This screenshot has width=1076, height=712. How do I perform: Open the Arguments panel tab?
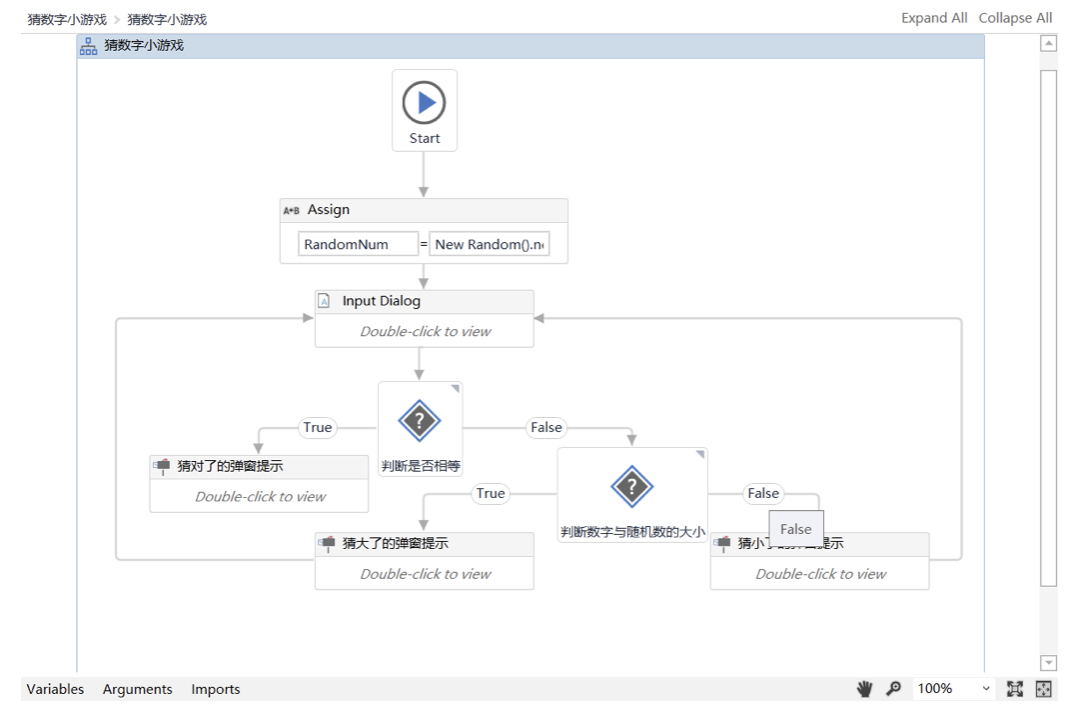click(137, 689)
